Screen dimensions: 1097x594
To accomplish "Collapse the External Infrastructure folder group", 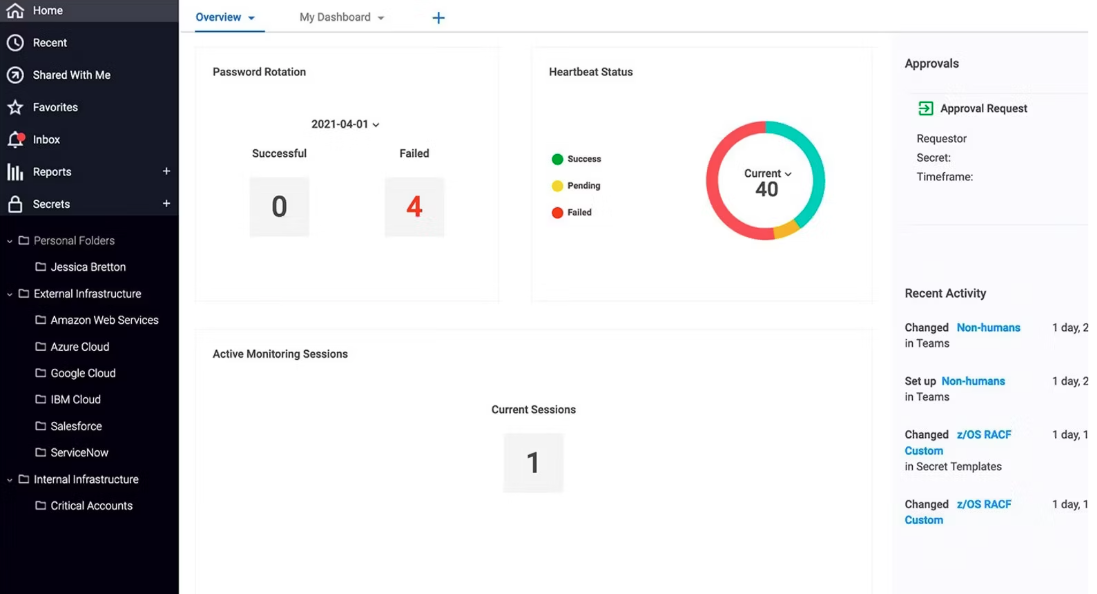I will [8, 293].
